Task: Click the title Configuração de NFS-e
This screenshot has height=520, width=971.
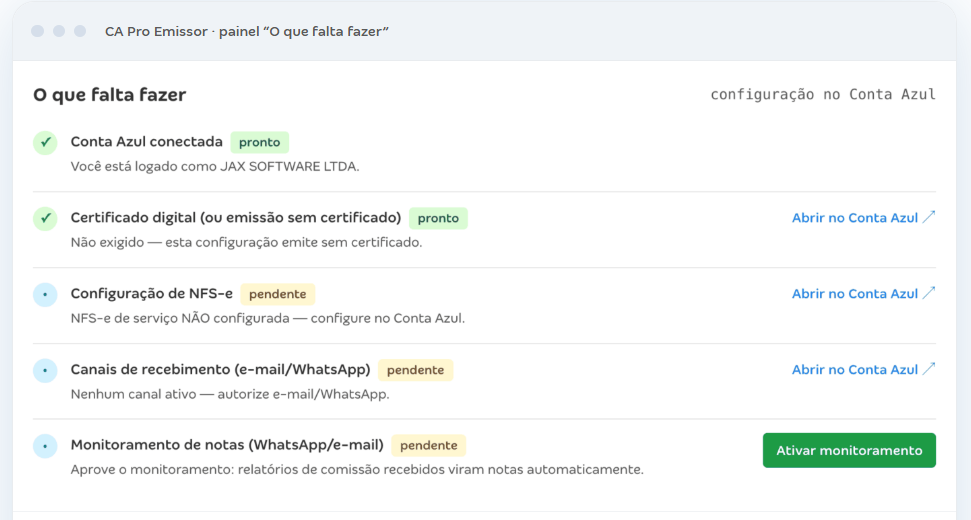Action: point(152,293)
